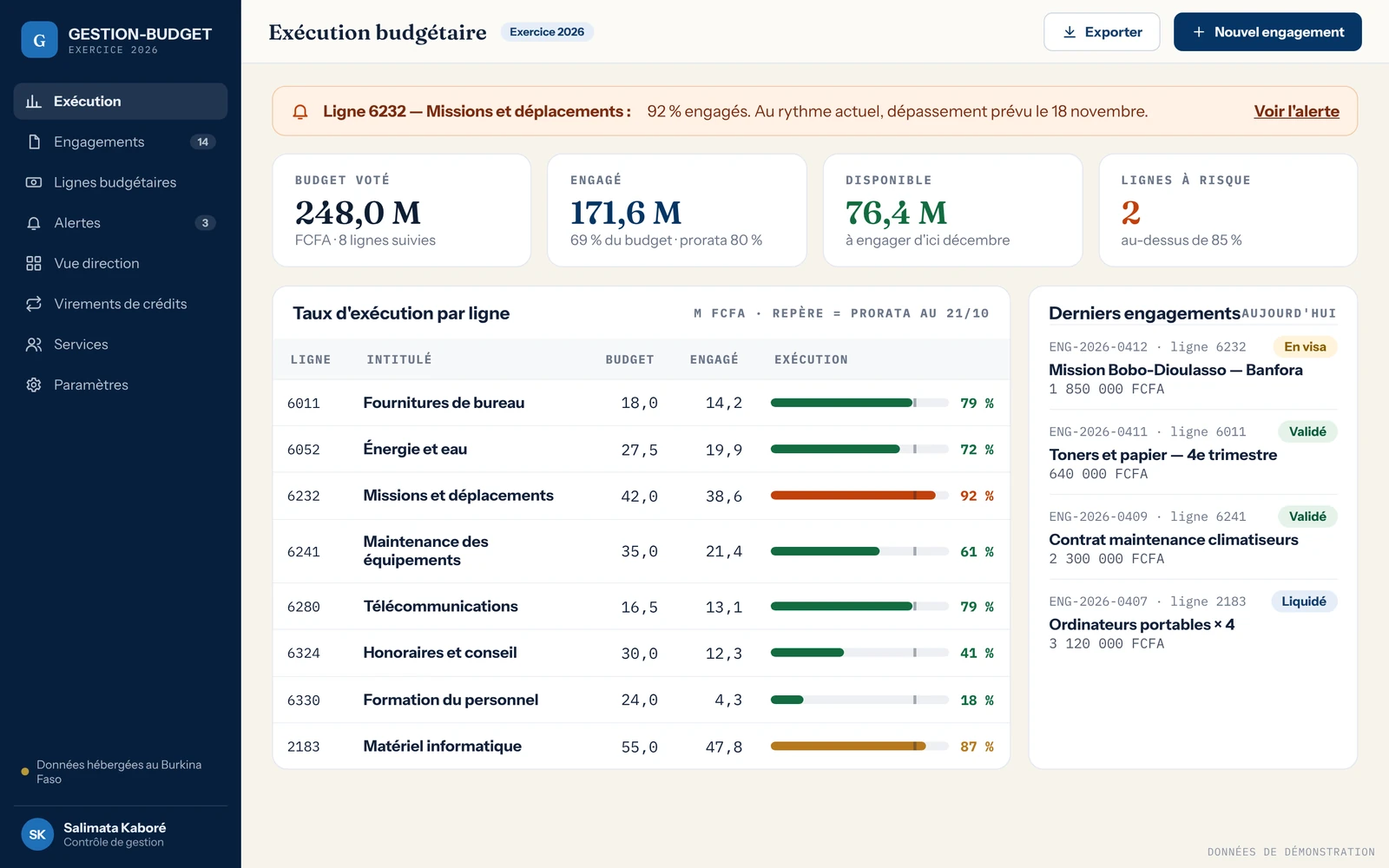Click the 171,6 M engagé value

click(625, 213)
